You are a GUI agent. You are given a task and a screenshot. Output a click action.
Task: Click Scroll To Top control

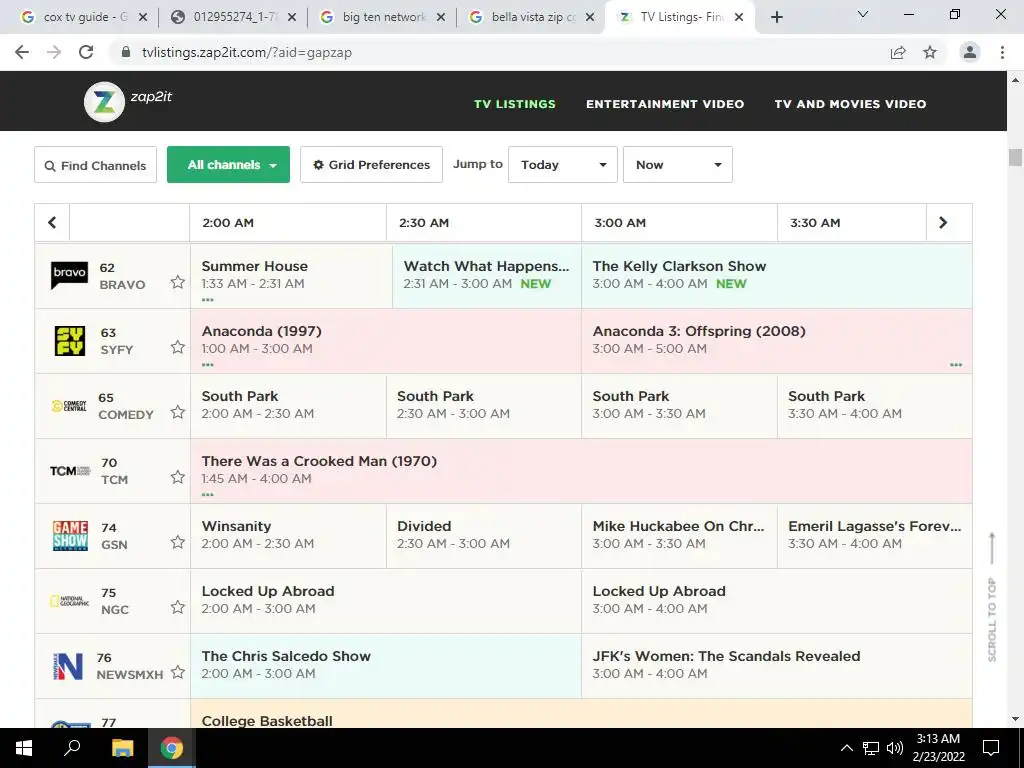[x=991, y=597]
